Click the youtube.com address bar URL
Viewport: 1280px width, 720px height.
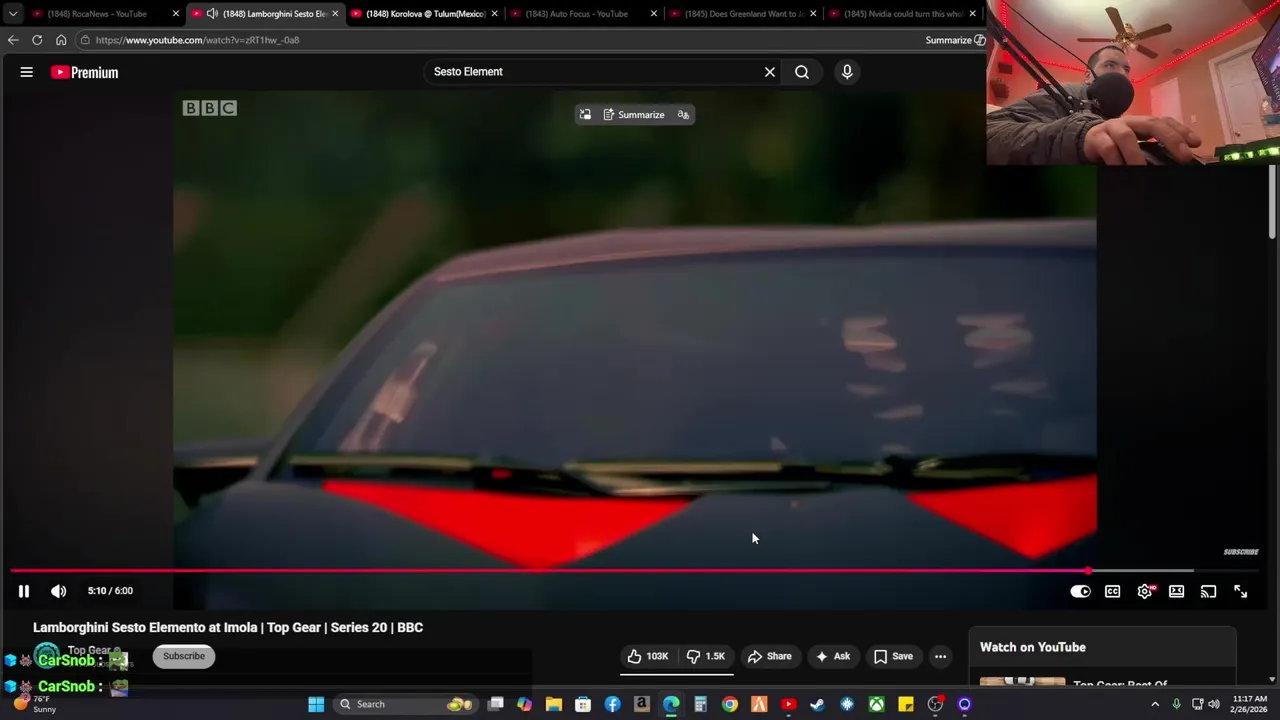tap(197, 40)
